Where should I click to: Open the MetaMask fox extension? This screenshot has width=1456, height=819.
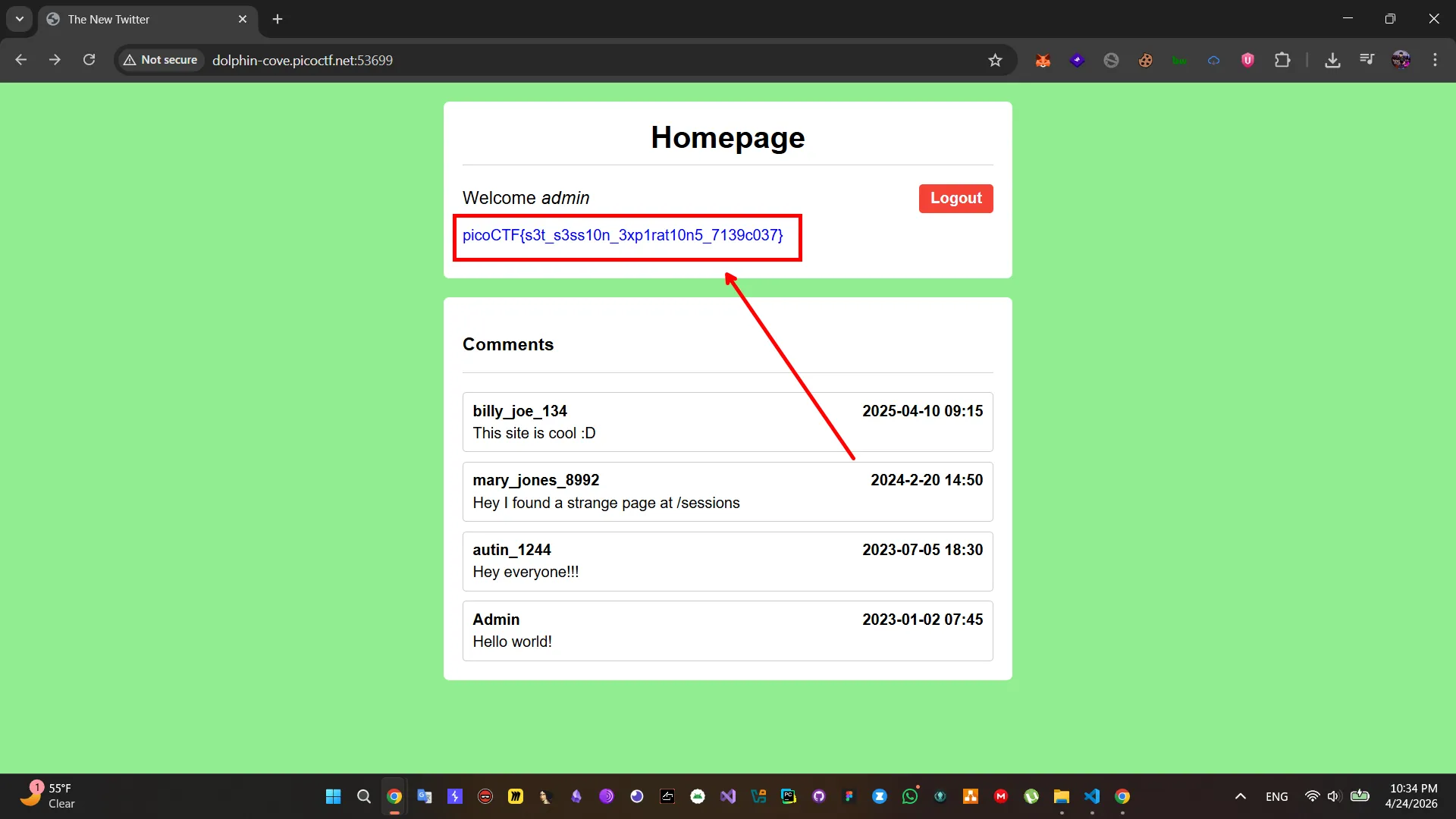[1043, 60]
